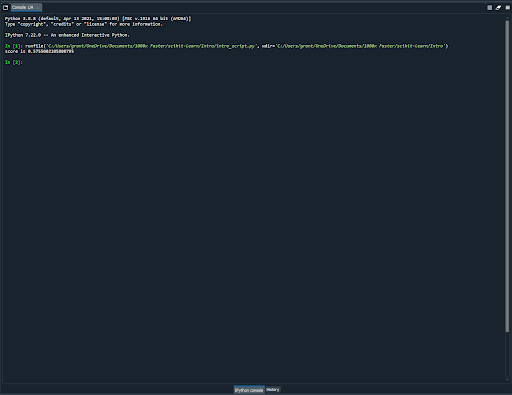Click the eraser icon to remove variables
Viewport: 512px width, 395px height.
click(x=498, y=7)
